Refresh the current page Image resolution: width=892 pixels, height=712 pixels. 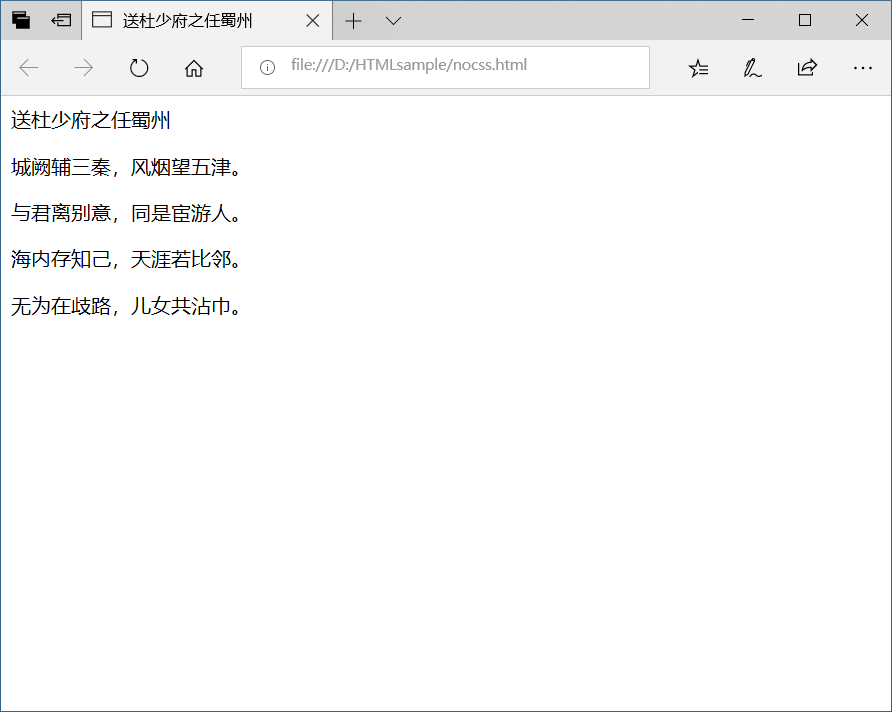[139, 68]
